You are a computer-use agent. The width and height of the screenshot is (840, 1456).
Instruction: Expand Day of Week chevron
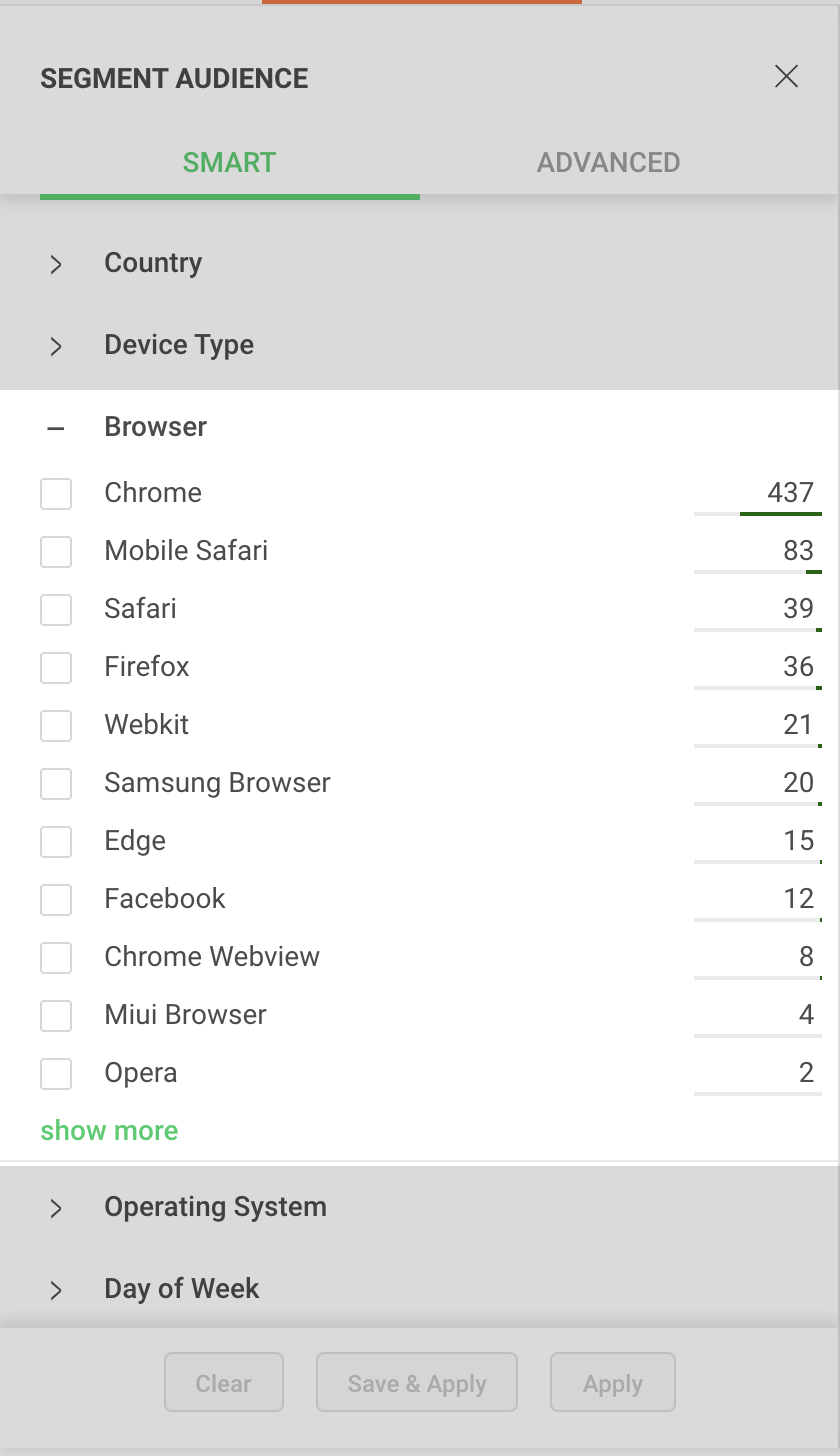[x=56, y=1290]
